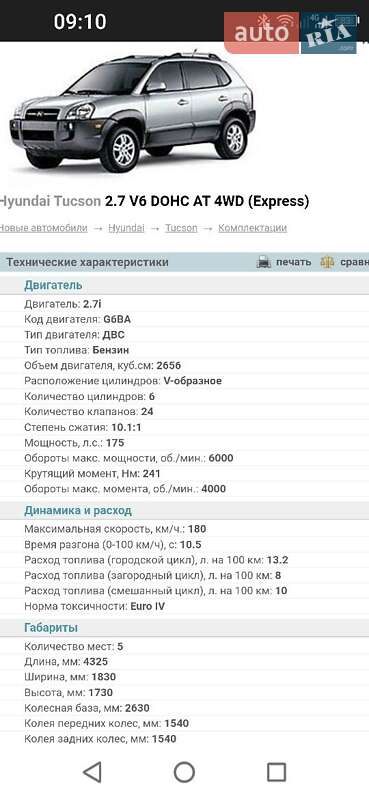The image size is (369, 800).
Task: Click the silver Hyundai Tucson photo
Action: (133, 111)
